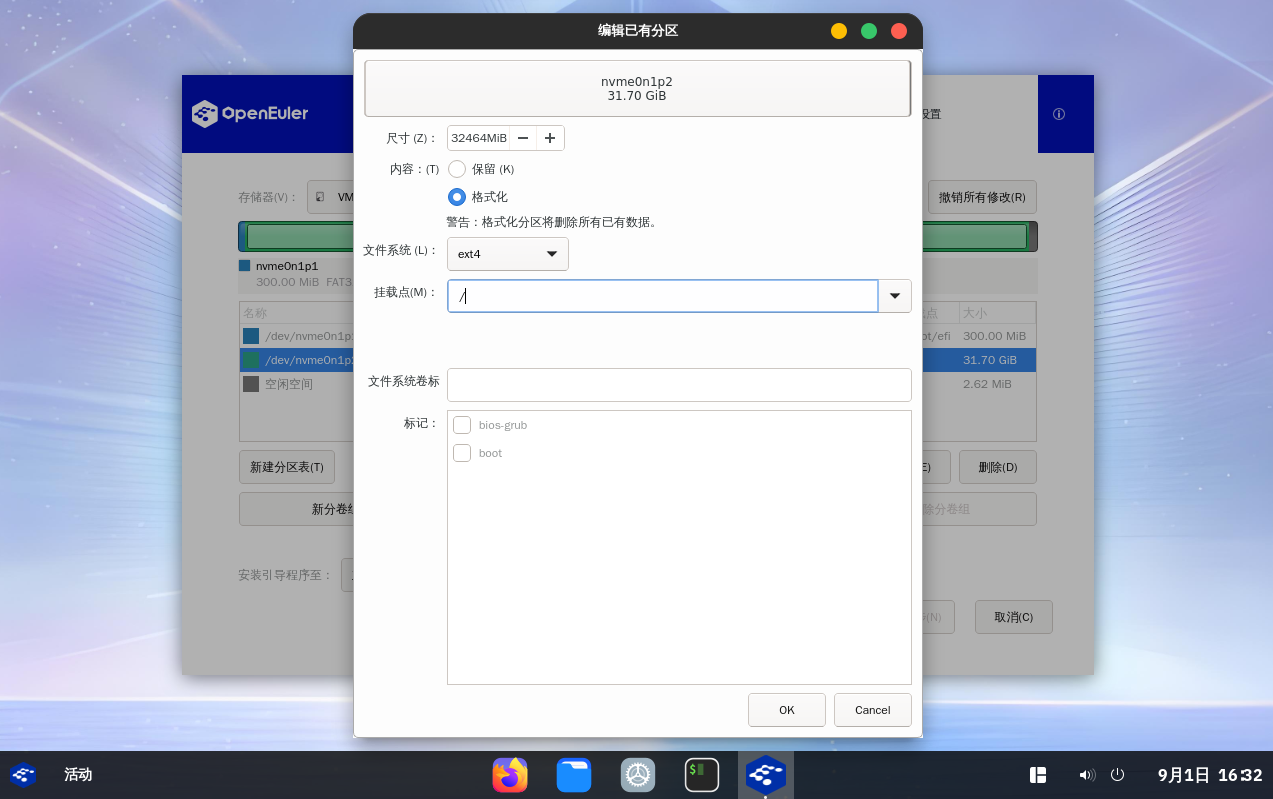Toggle the bios-grub flag checkbox
1273x799 pixels.
(462, 425)
